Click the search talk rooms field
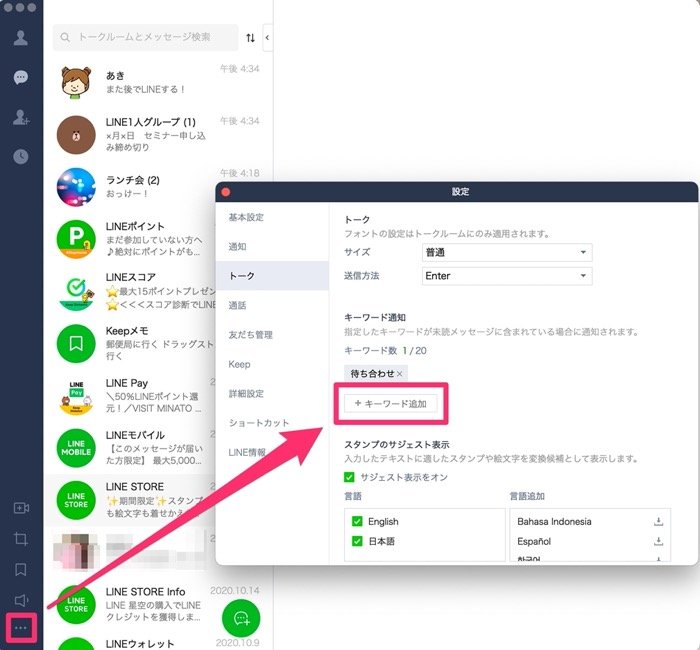This screenshot has height=650, width=700. click(x=146, y=37)
